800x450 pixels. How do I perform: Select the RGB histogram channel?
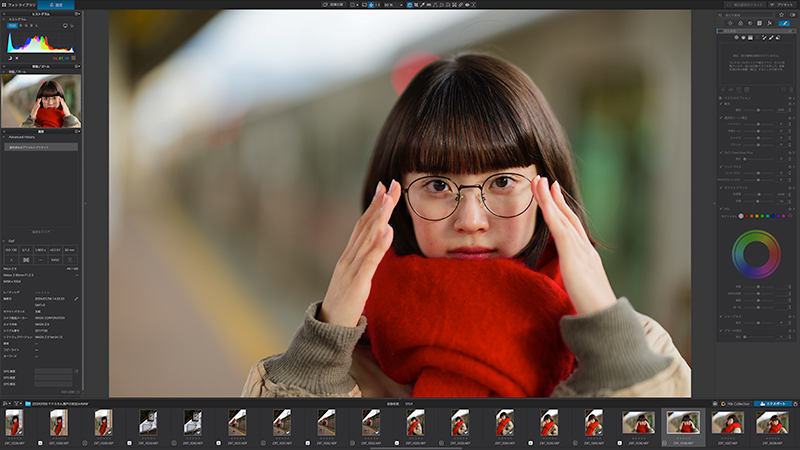pyautogui.click(x=12, y=26)
